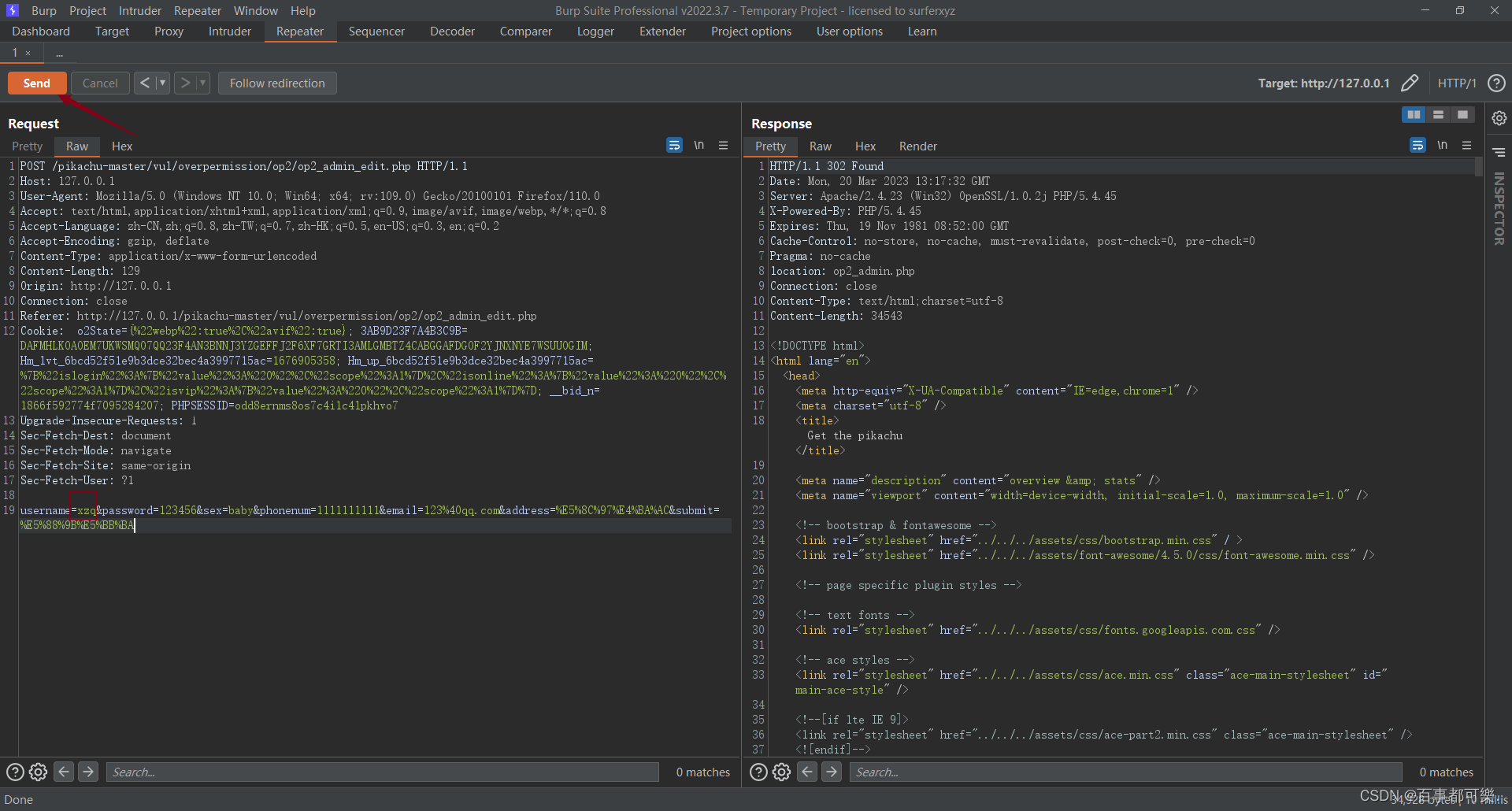The height and width of the screenshot is (811, 1512).
Task: Open User options tab
Action: [850, 31]
